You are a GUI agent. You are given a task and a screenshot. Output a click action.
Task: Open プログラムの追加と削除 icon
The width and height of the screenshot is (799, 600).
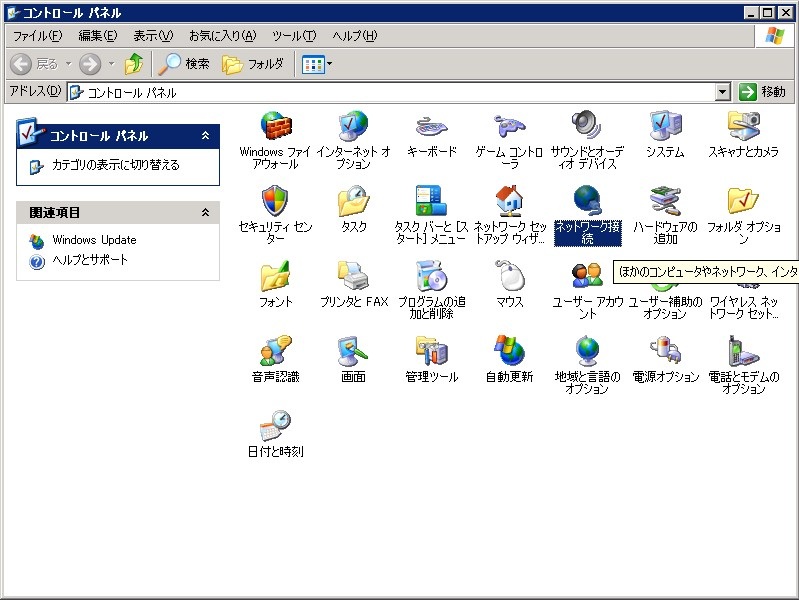pyautogui.click(x=432, y=276)
